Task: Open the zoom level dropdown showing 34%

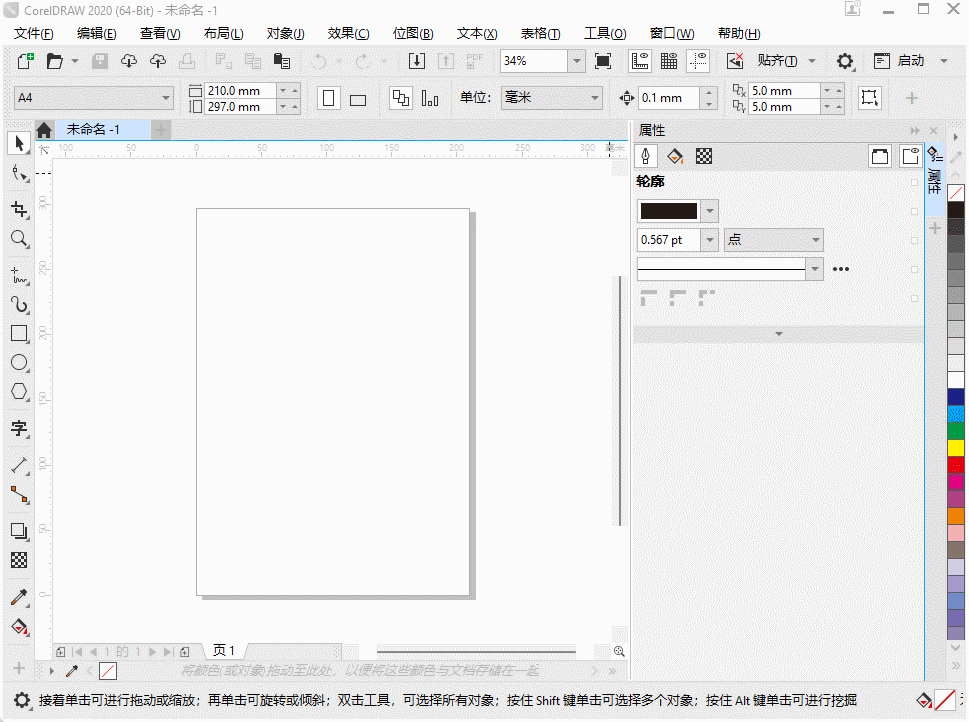Action: [x=576, y=61]
